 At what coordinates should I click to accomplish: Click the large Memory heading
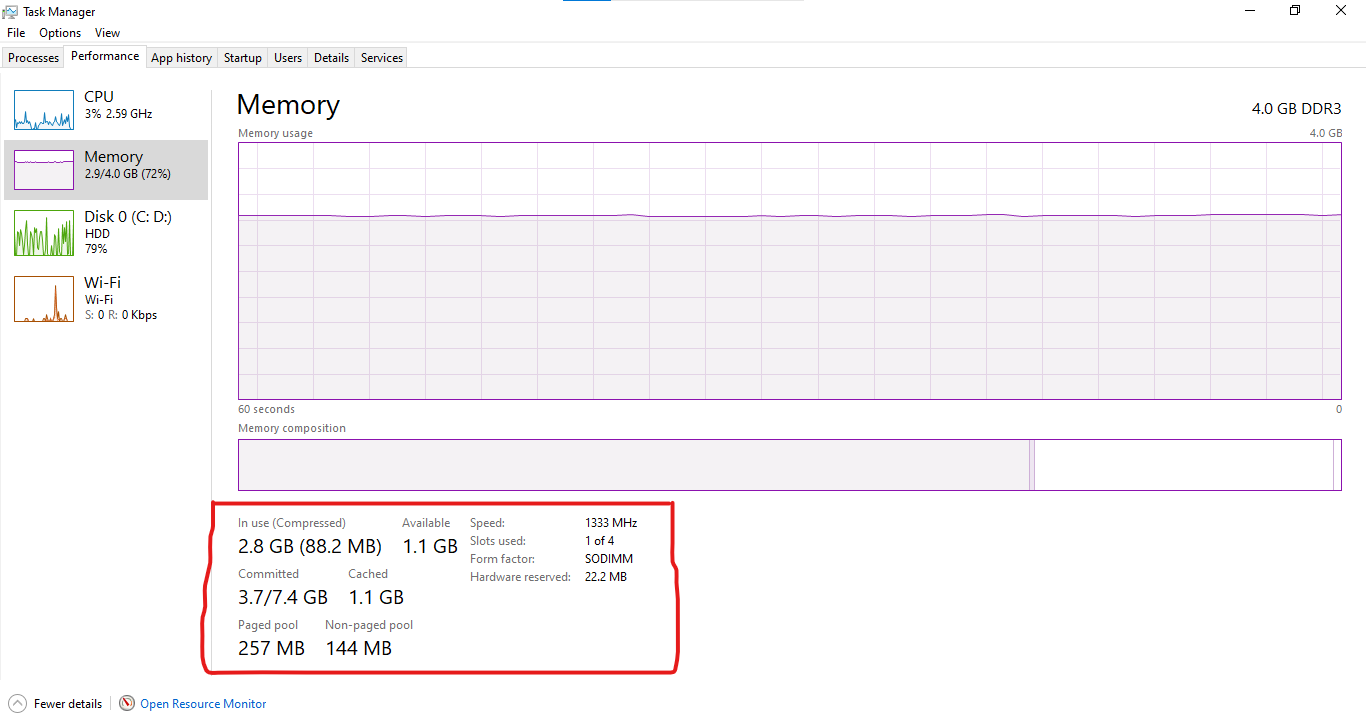tap(288, 105)
